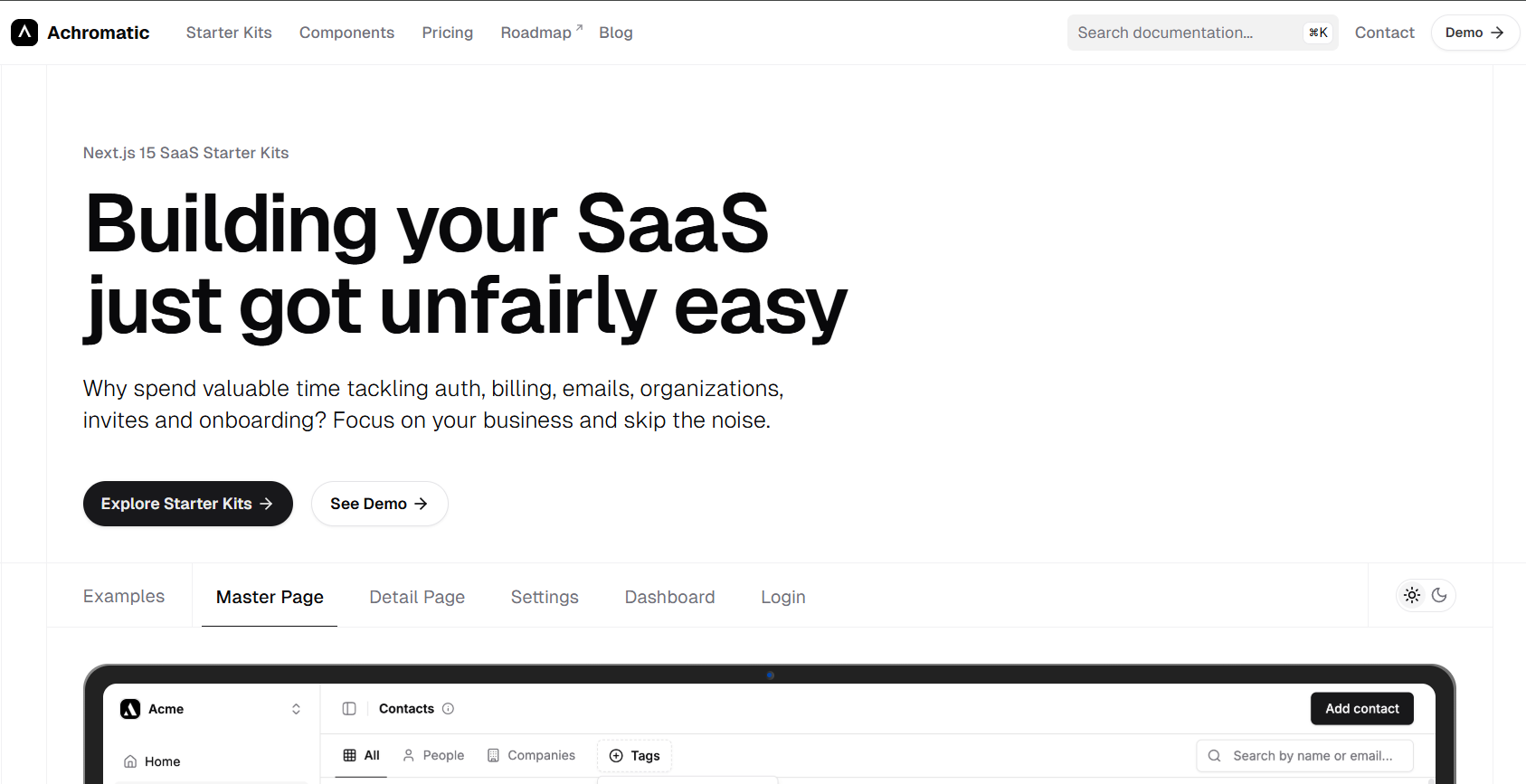
Task: Click the 'Examples' label
Action: tap(124, 596)
